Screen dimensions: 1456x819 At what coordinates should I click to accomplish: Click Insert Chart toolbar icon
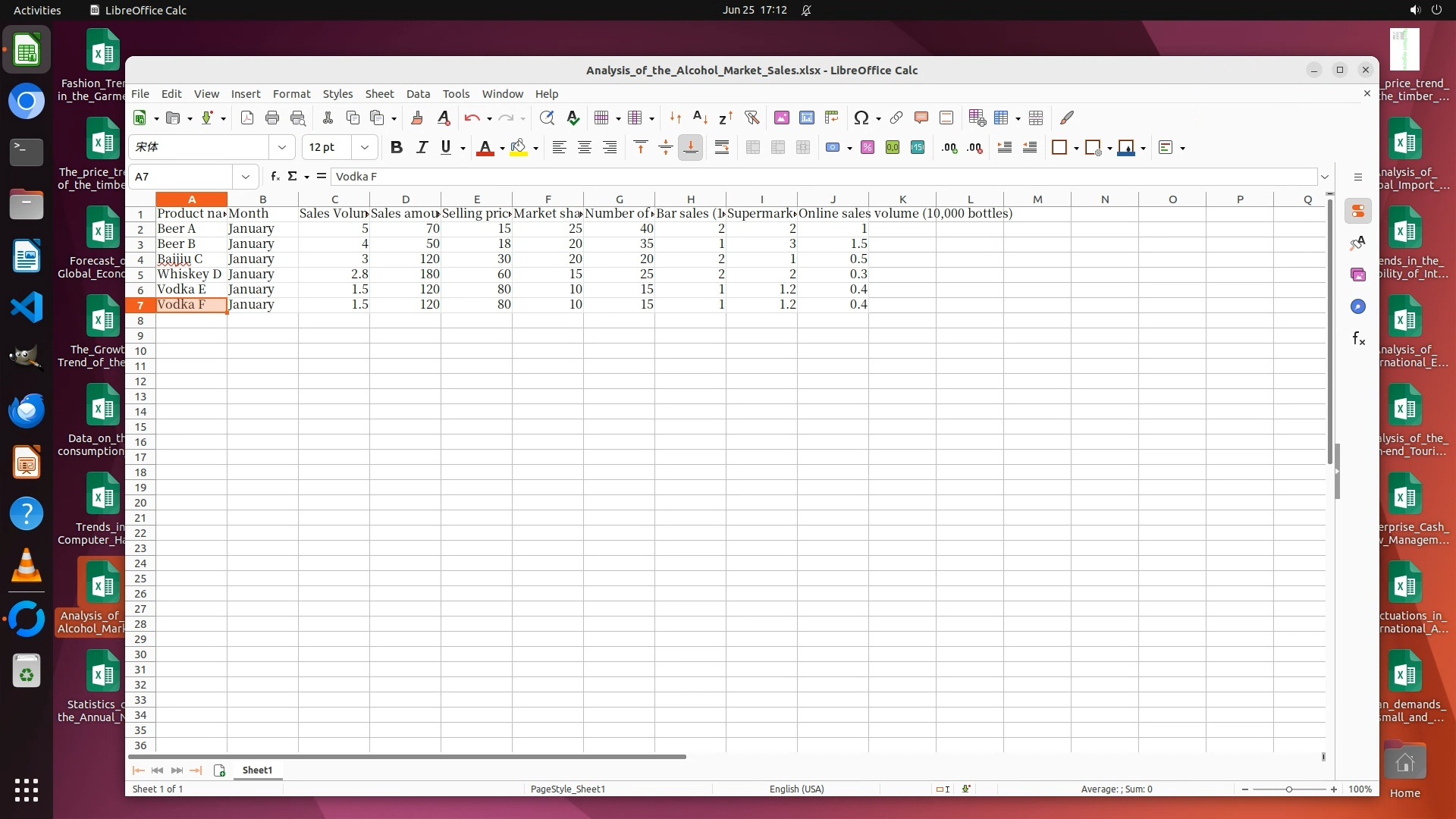click(x=807, y=118)
